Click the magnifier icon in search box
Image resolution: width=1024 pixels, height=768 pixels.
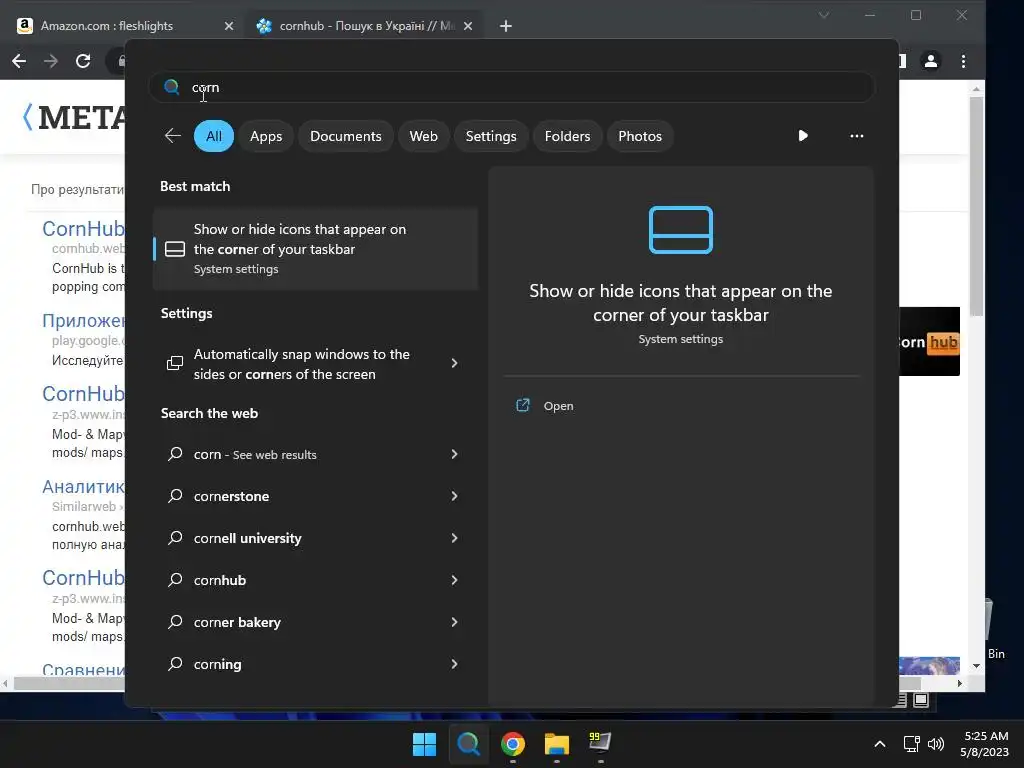pos(171,87)
